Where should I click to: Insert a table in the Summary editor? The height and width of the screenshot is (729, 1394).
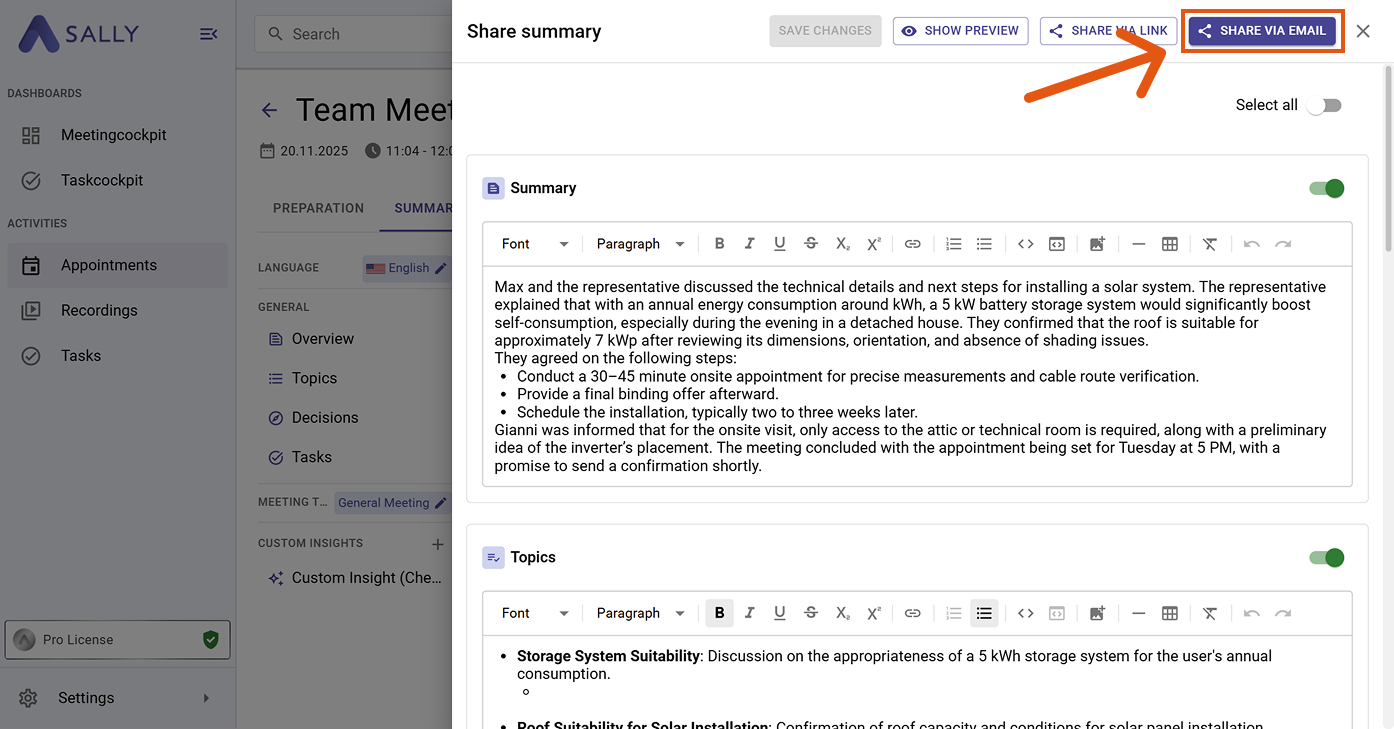click(x=1169, y=244)
